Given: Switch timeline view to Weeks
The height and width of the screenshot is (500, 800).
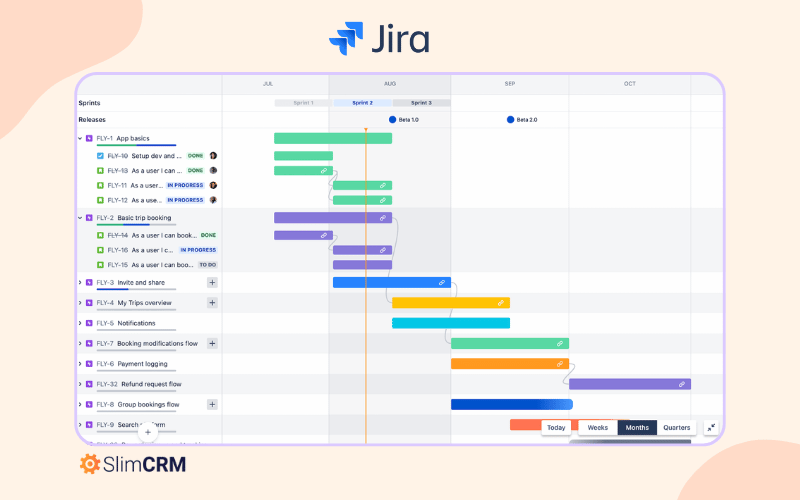Looking at the screenshot, I should tap(597, 428).
